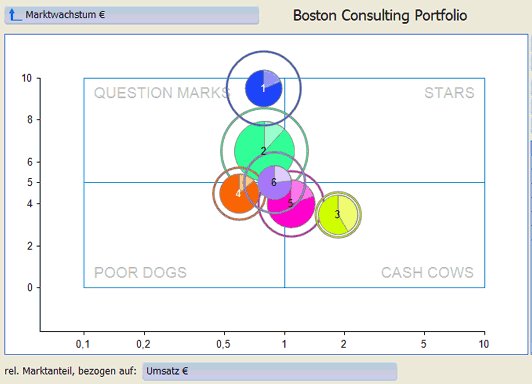Screen dimensions: 532x384
Task: Click the POOR DOGS quadrant label
Action: tap(140, 272)
